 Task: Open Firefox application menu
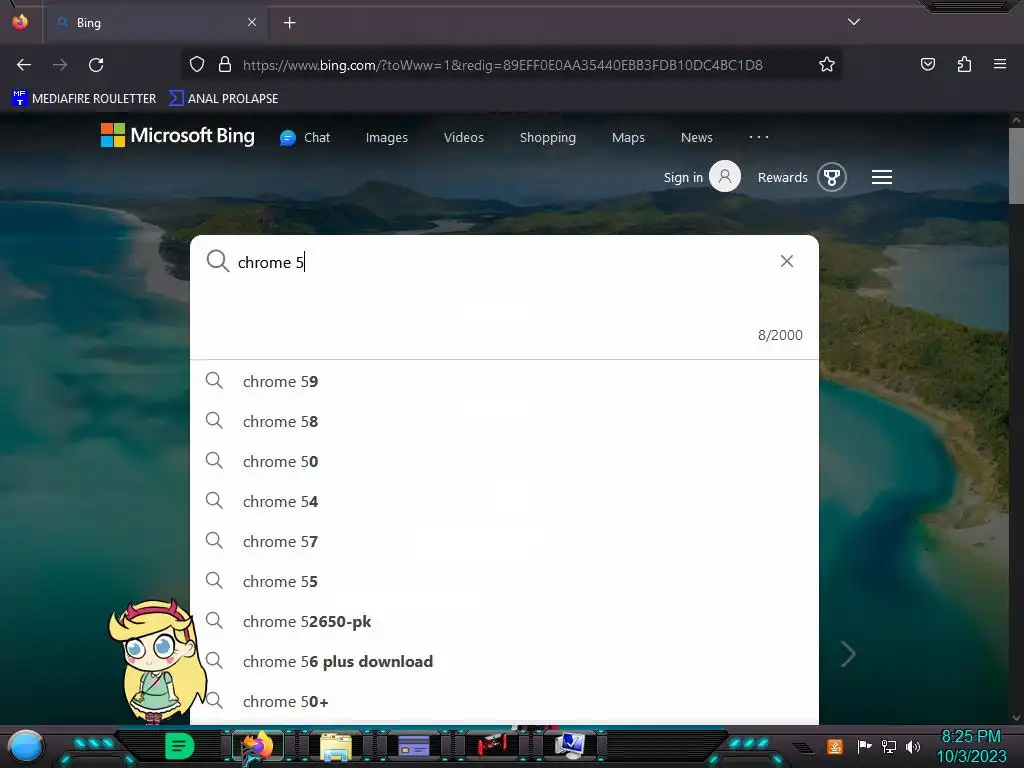[x=1000, y=64]
